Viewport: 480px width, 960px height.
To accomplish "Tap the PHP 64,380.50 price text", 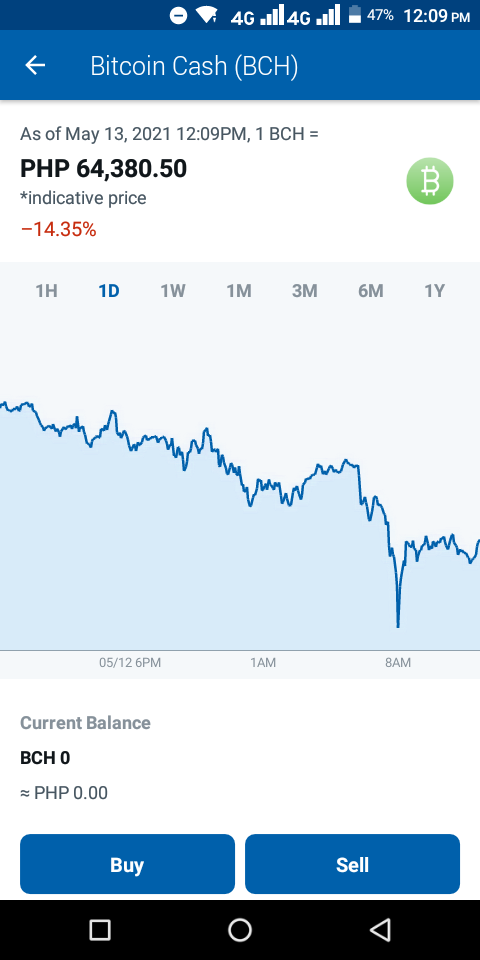I will 103,168.
